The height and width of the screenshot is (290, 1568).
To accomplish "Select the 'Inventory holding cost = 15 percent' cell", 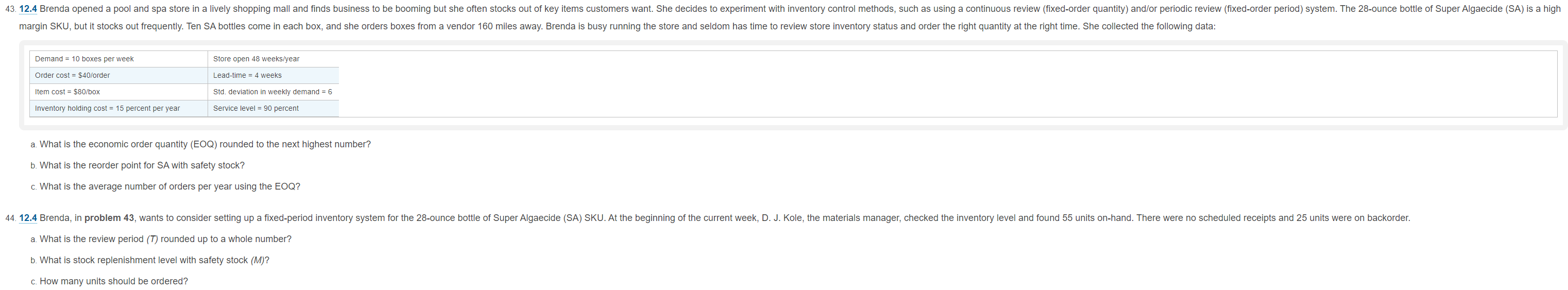I will 118,109.
